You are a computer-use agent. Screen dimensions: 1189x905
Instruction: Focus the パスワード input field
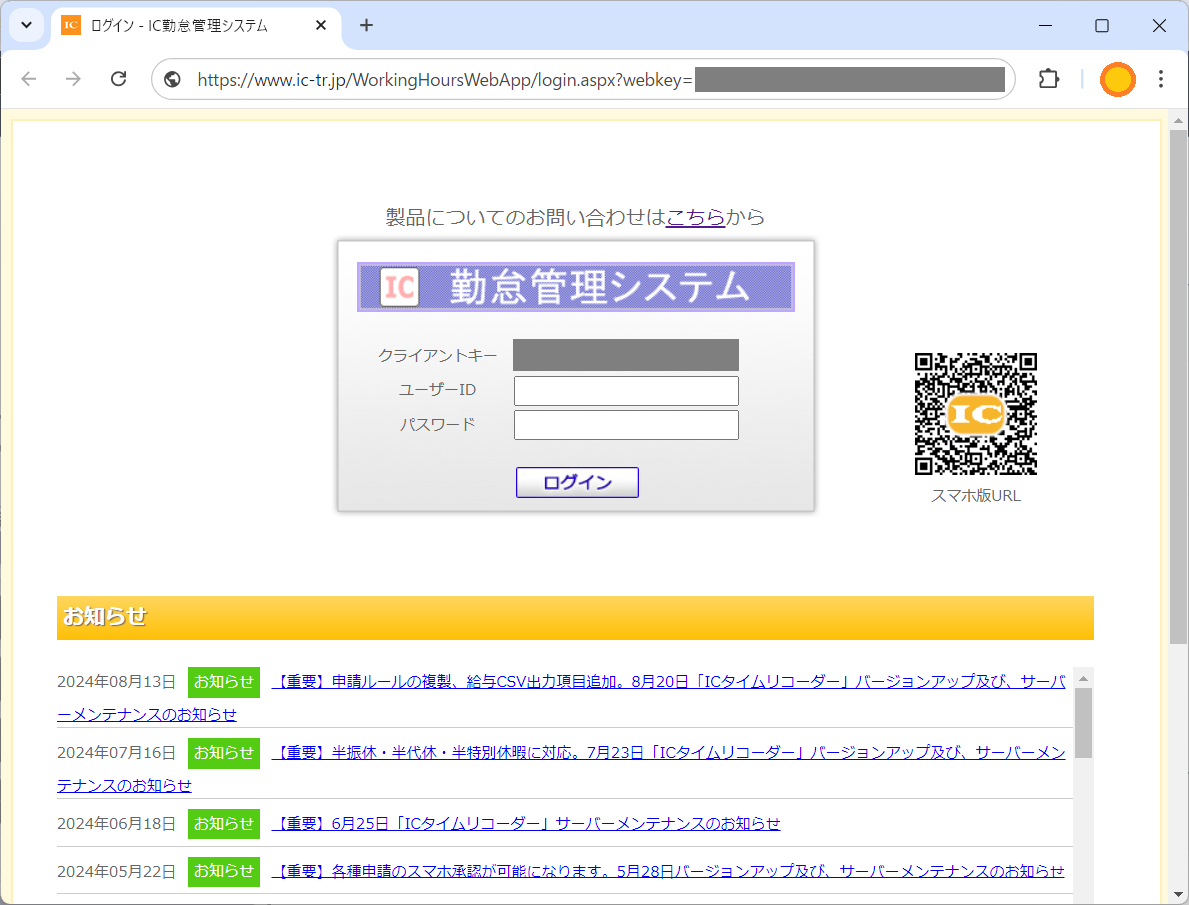pyautogui.click(x=626, y=425)
